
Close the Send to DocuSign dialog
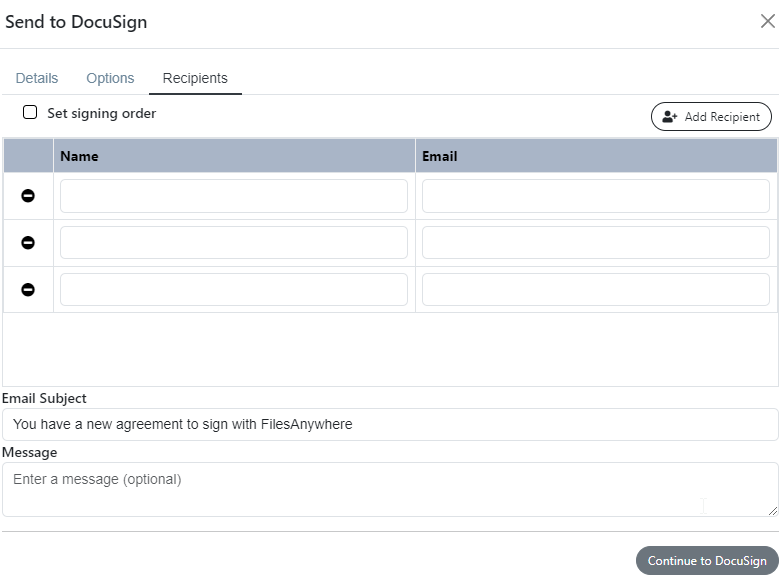[768, 21]
